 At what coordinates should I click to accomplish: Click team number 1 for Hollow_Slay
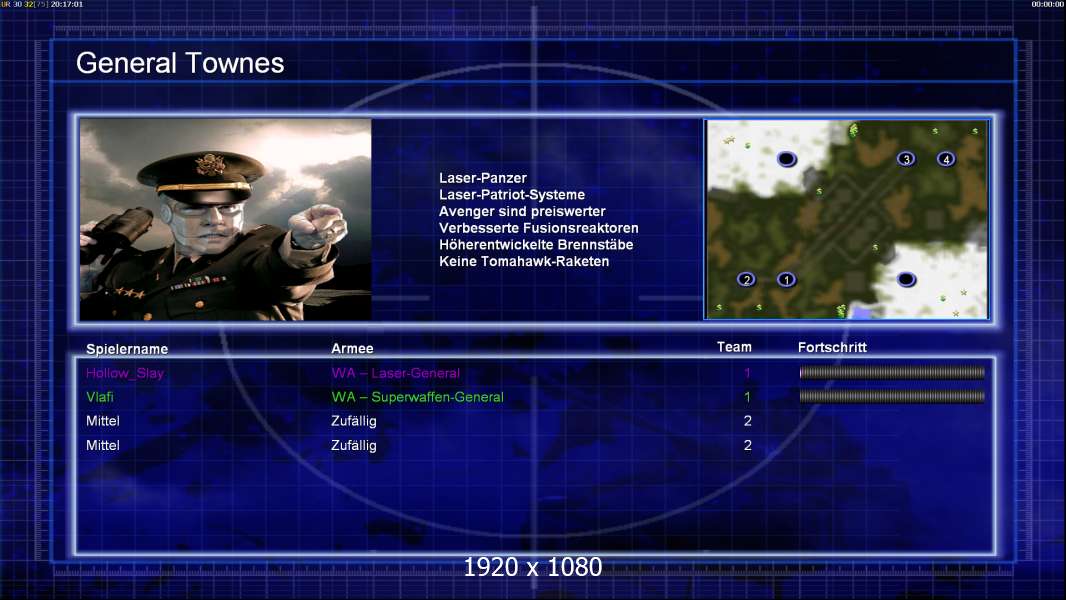(x=747, y=373)
